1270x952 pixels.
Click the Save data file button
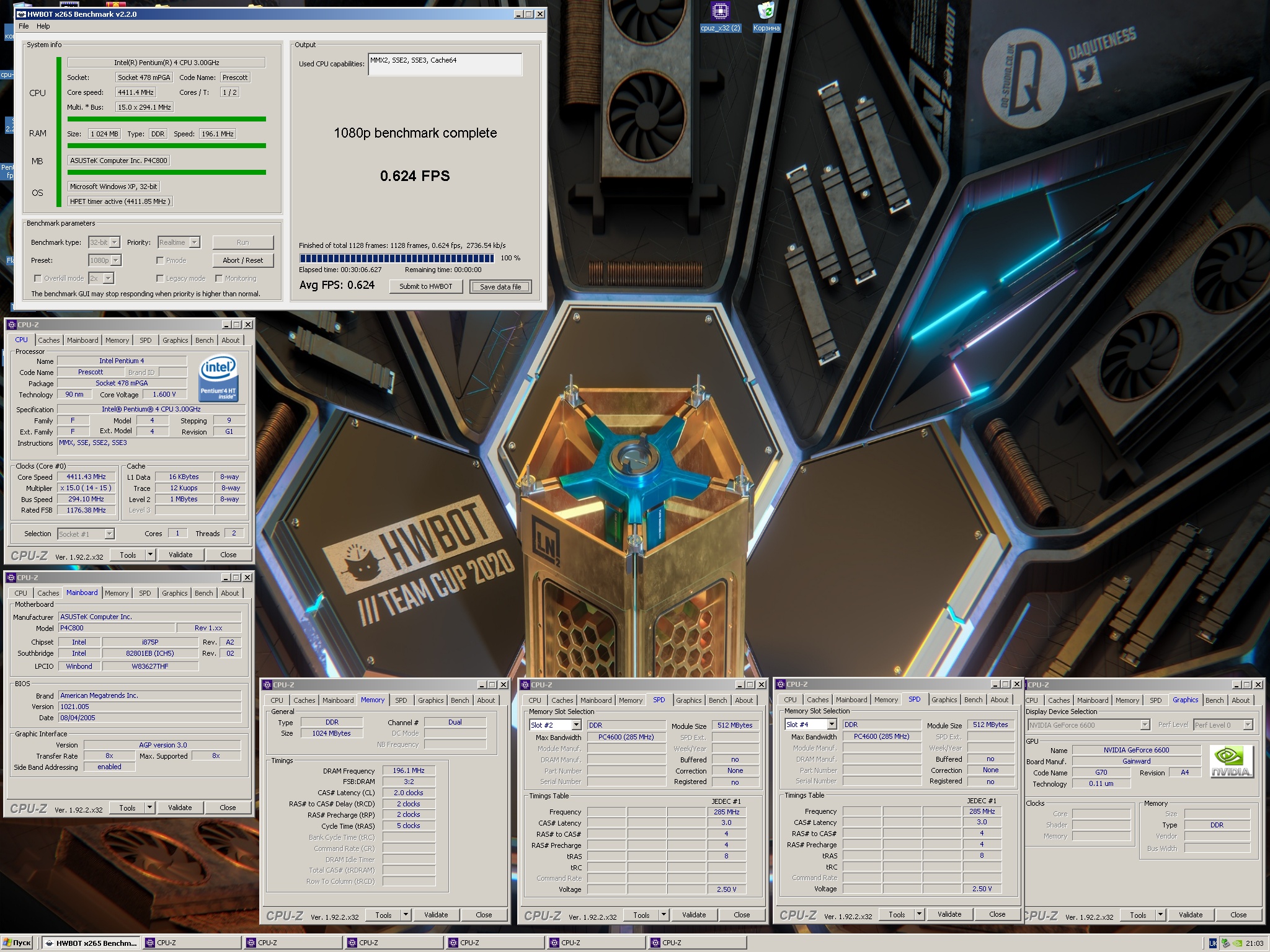tap(500, 286)
